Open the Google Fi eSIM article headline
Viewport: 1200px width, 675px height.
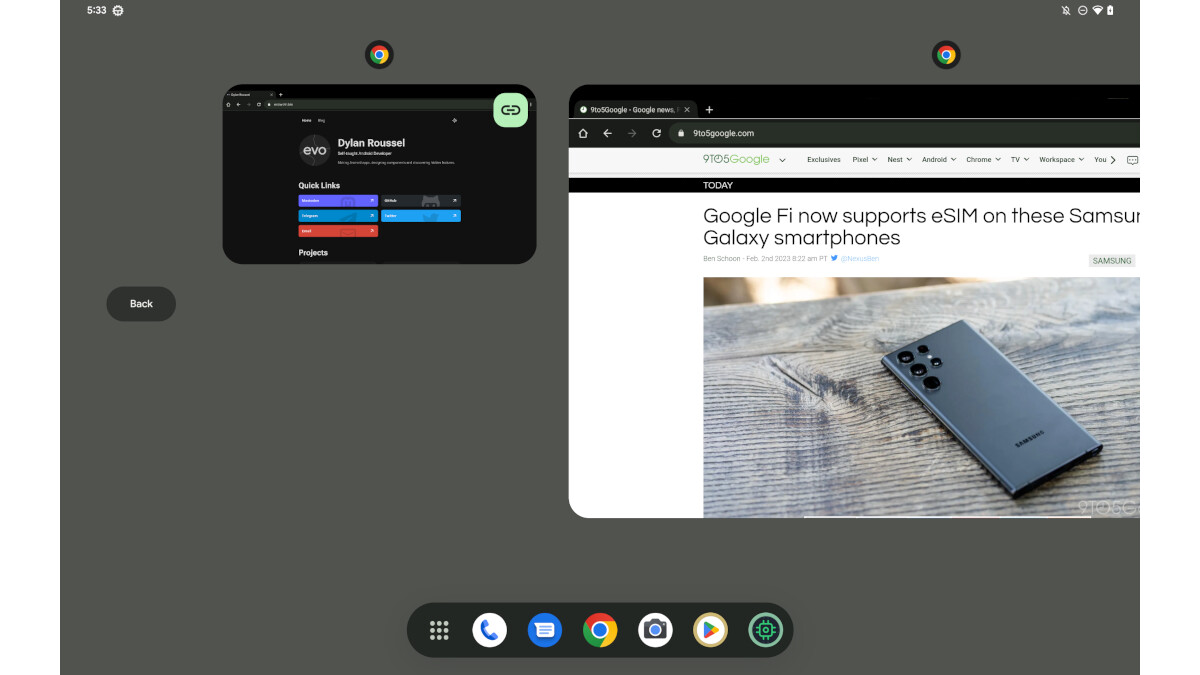click(x=920, y=226)
